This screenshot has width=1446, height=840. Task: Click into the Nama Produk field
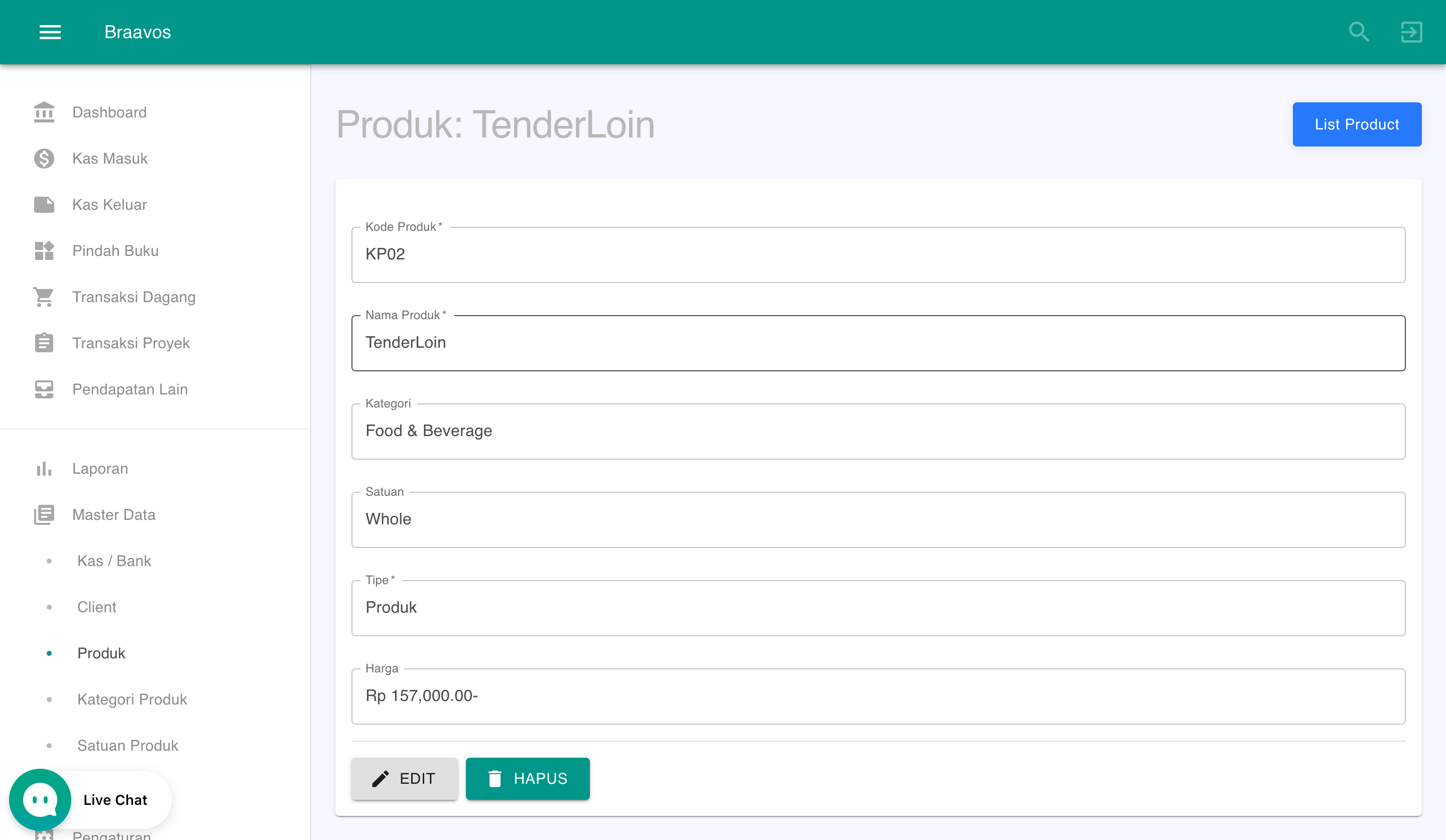878,343
